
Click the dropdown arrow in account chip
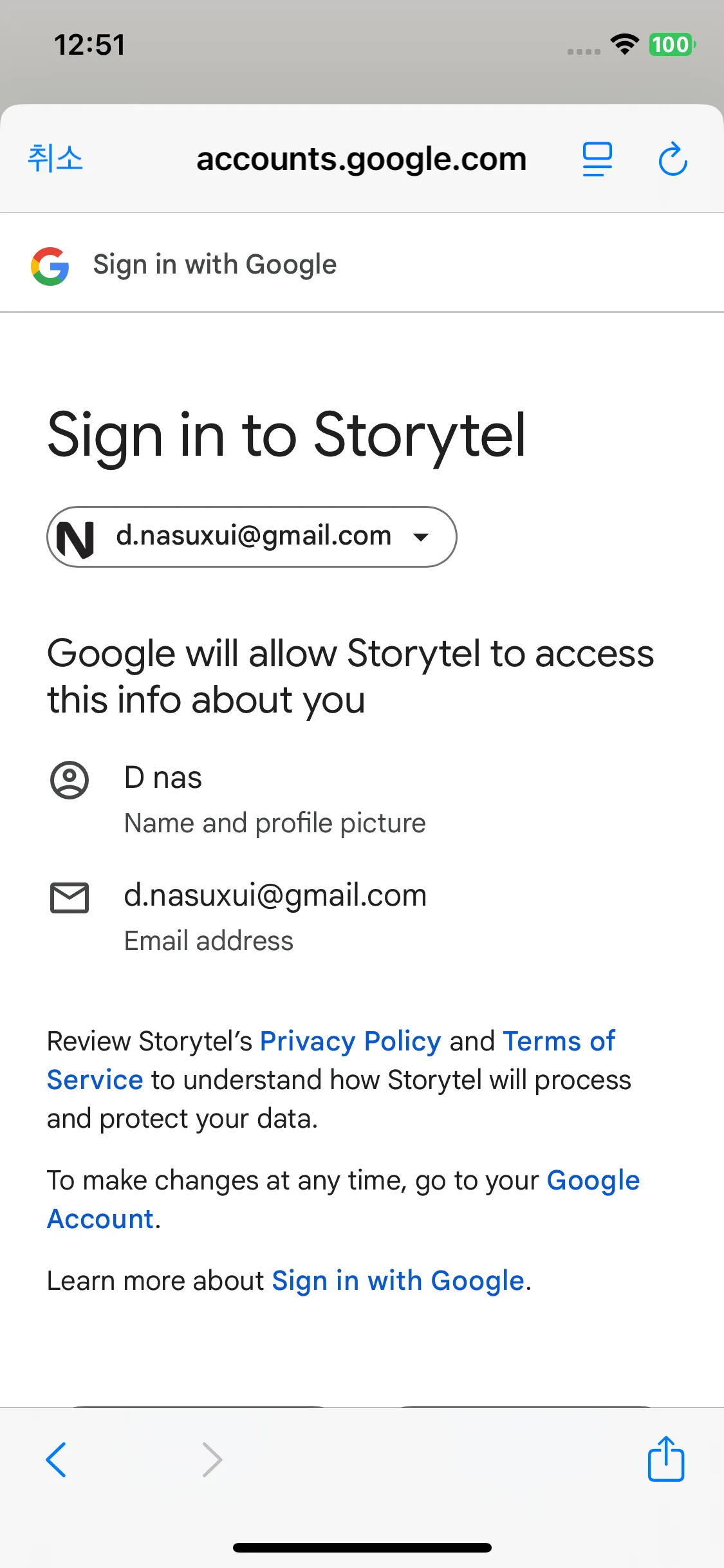[421, 537]
